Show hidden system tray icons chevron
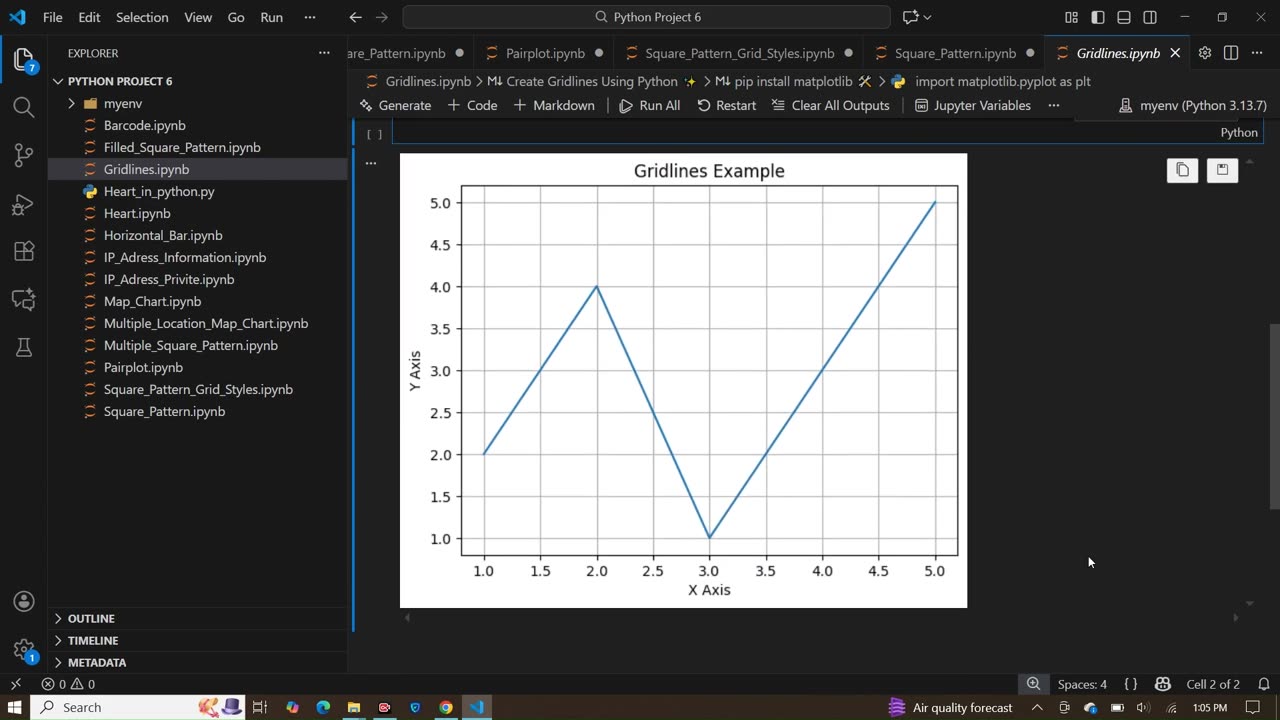 [x=1037, y=707]
